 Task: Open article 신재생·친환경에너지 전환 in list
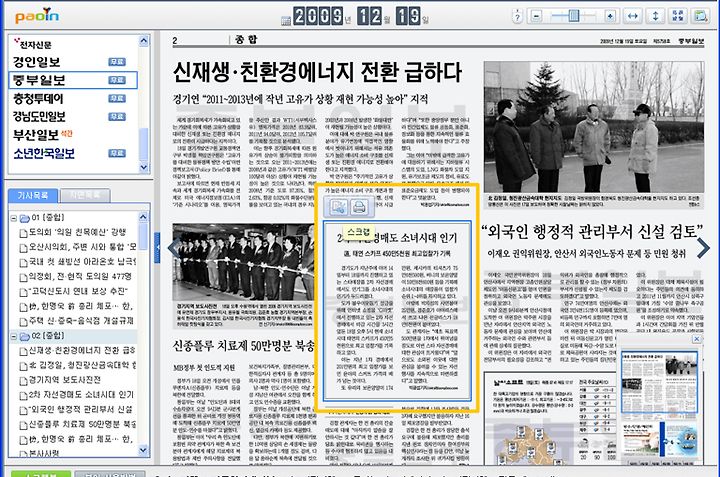pos(83,351)
